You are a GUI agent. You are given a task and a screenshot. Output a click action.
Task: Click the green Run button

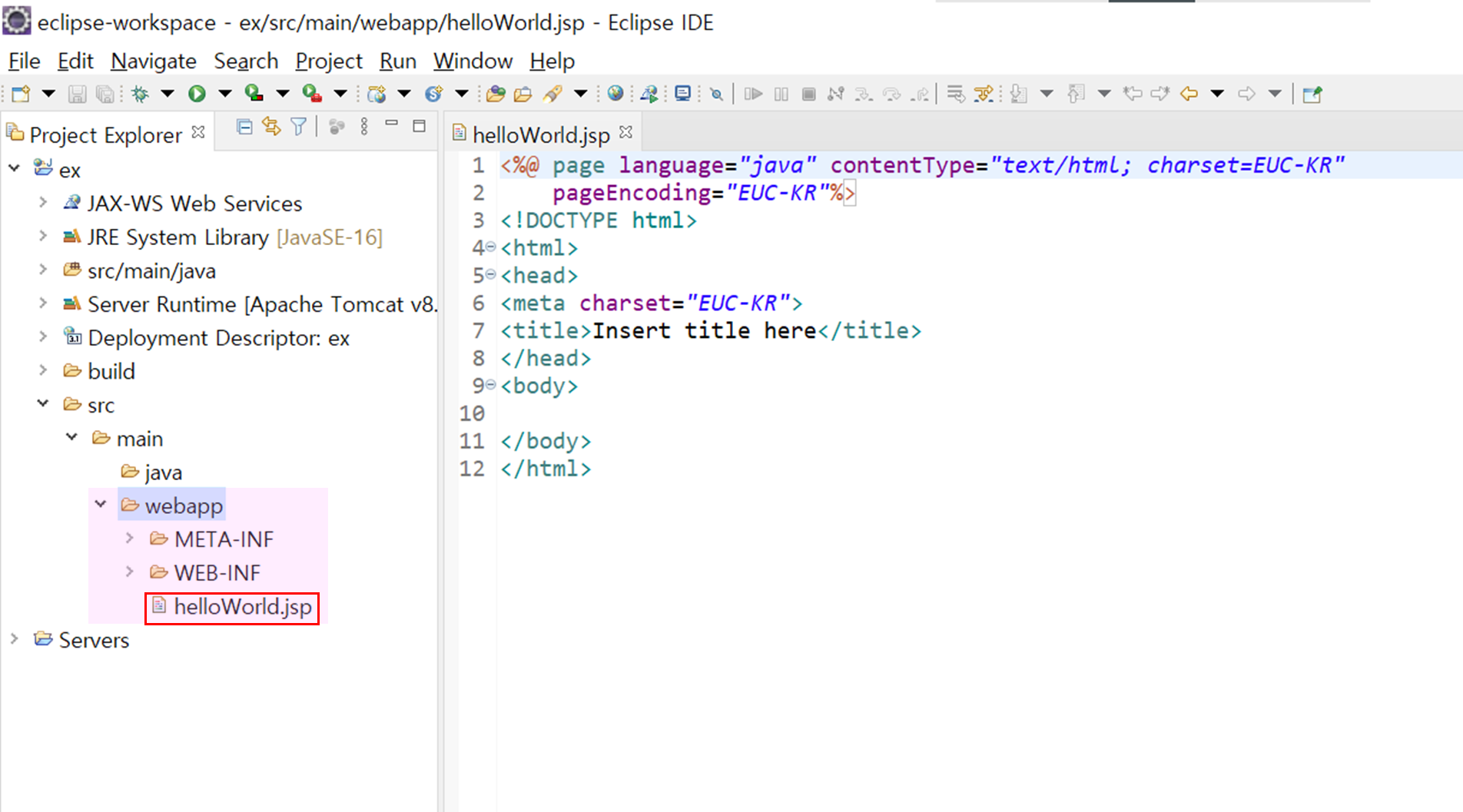(197, 94)
